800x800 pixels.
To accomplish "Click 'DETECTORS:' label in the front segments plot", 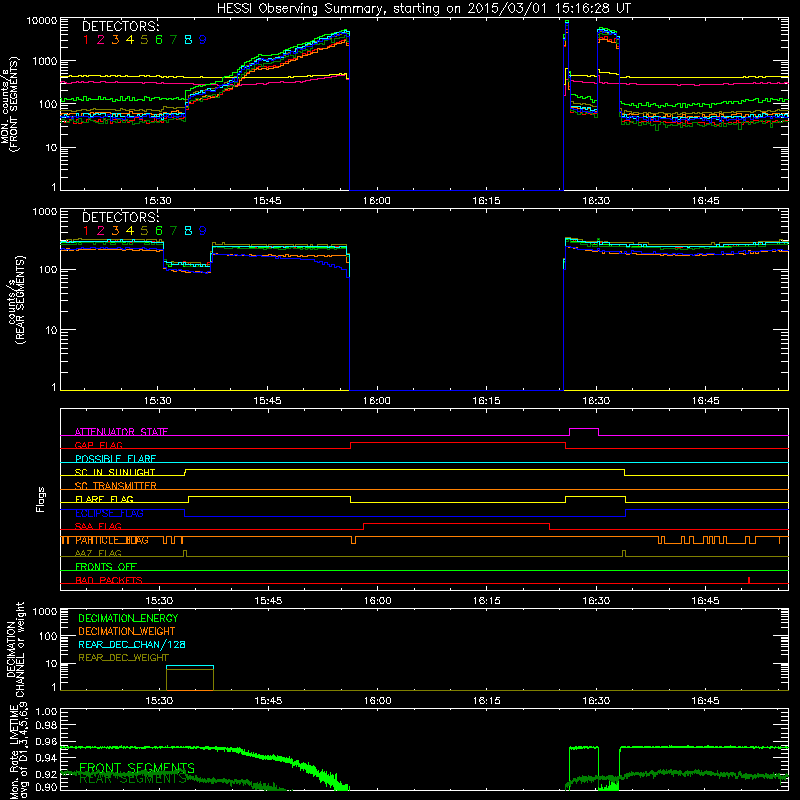I will click(x=120, y=26).
